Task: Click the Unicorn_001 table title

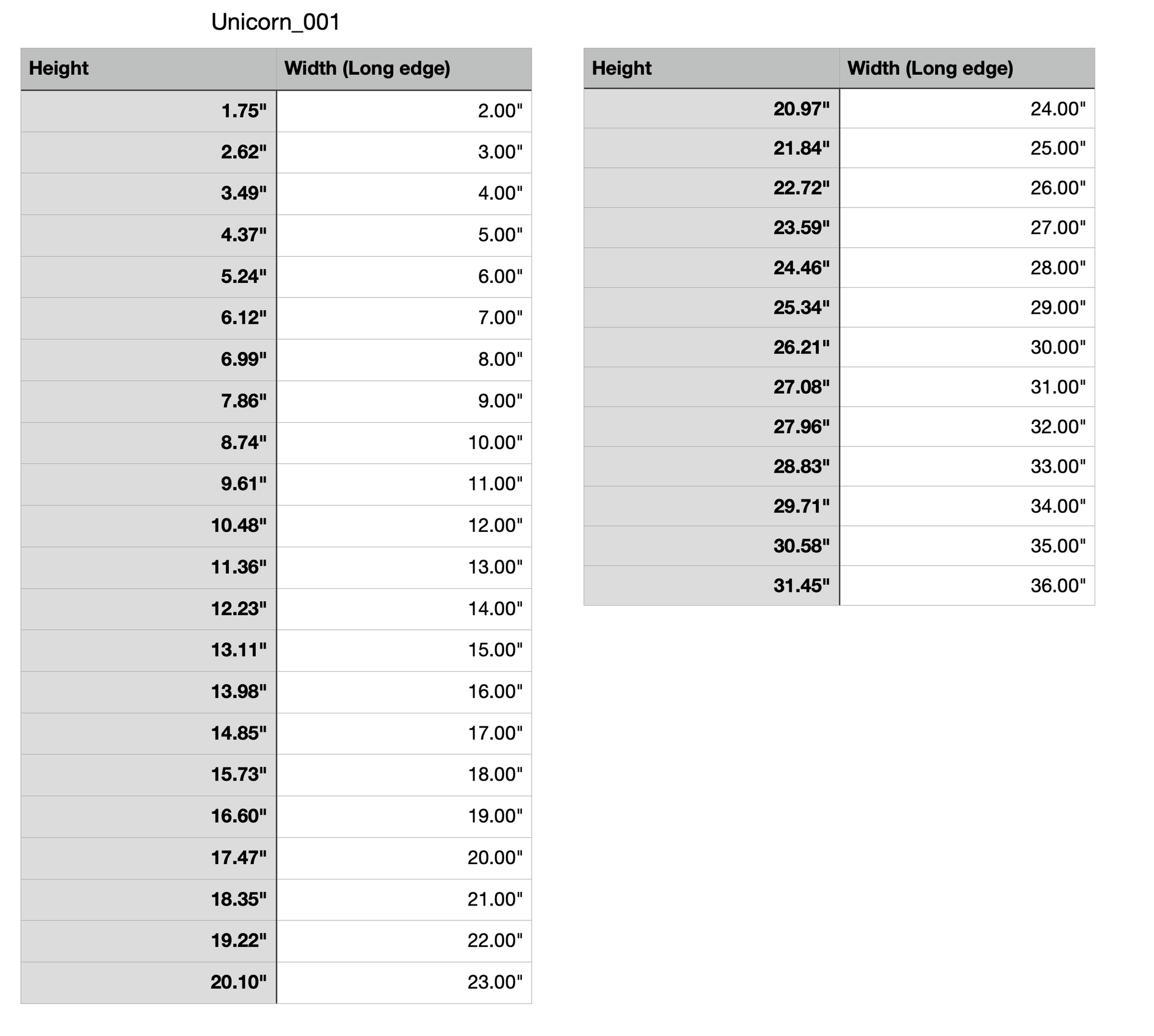Action: click(x=276, y=23)
